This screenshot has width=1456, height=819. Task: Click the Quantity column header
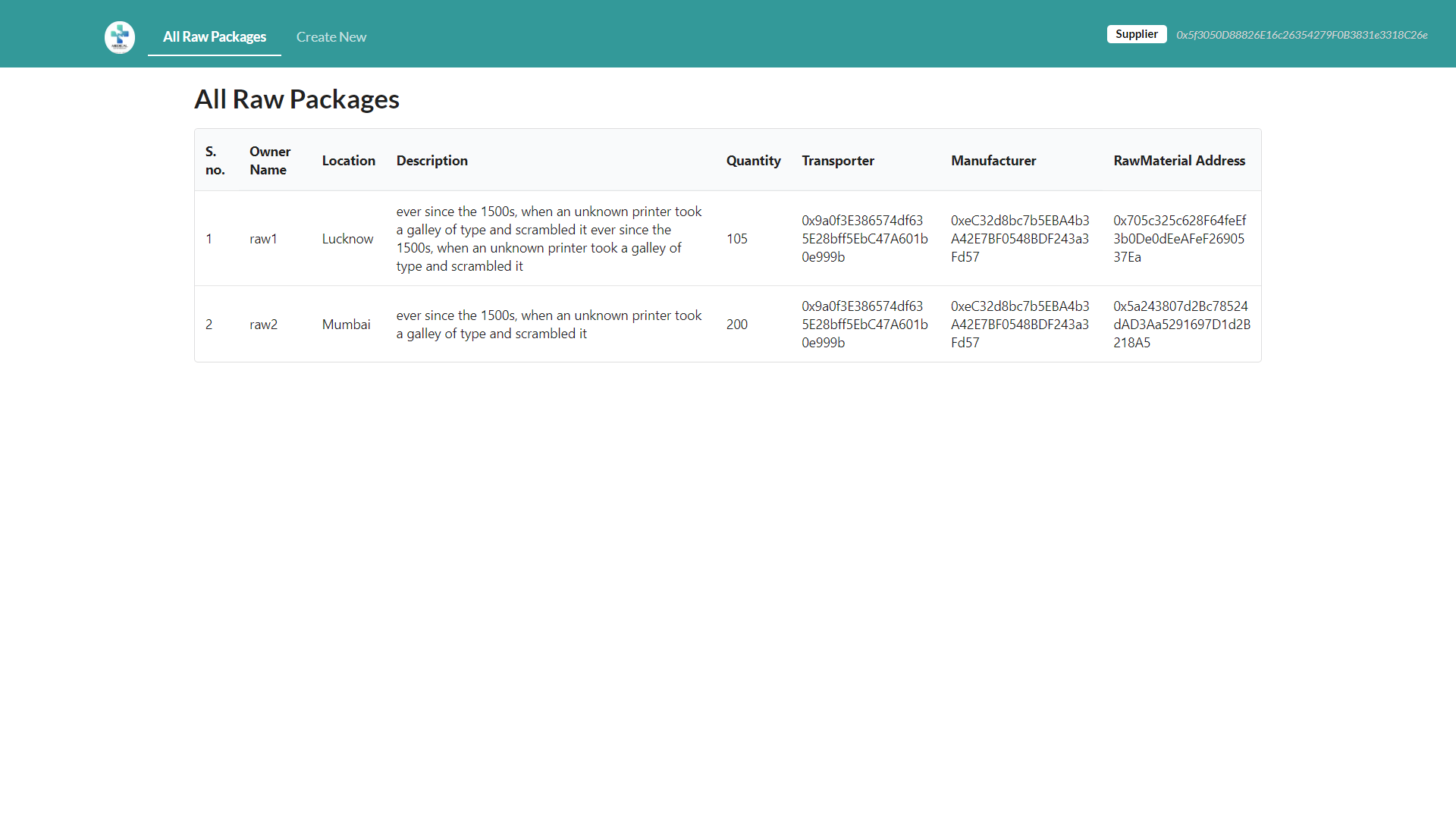coord(753,161)
